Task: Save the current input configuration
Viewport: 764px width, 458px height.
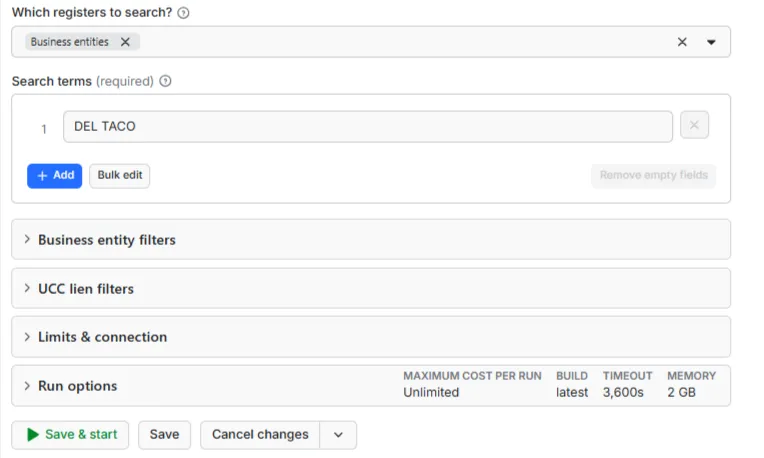Action: [x=164, y=435]
